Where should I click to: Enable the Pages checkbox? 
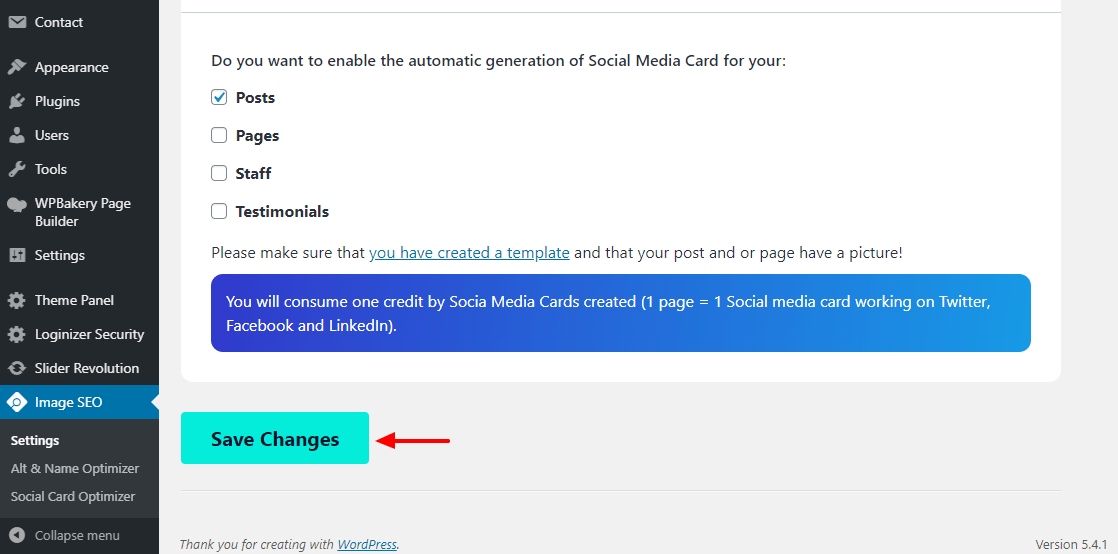tap(219, 135)
